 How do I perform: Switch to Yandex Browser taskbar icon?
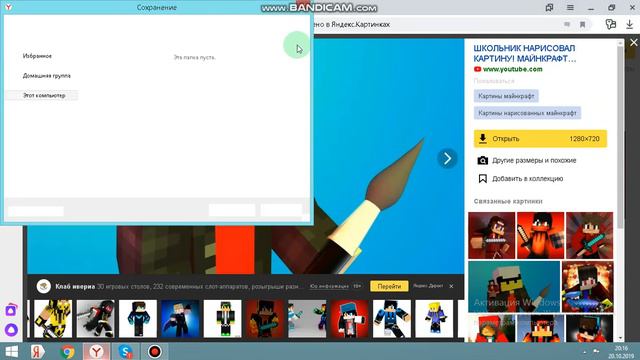[x=96, y=351]
